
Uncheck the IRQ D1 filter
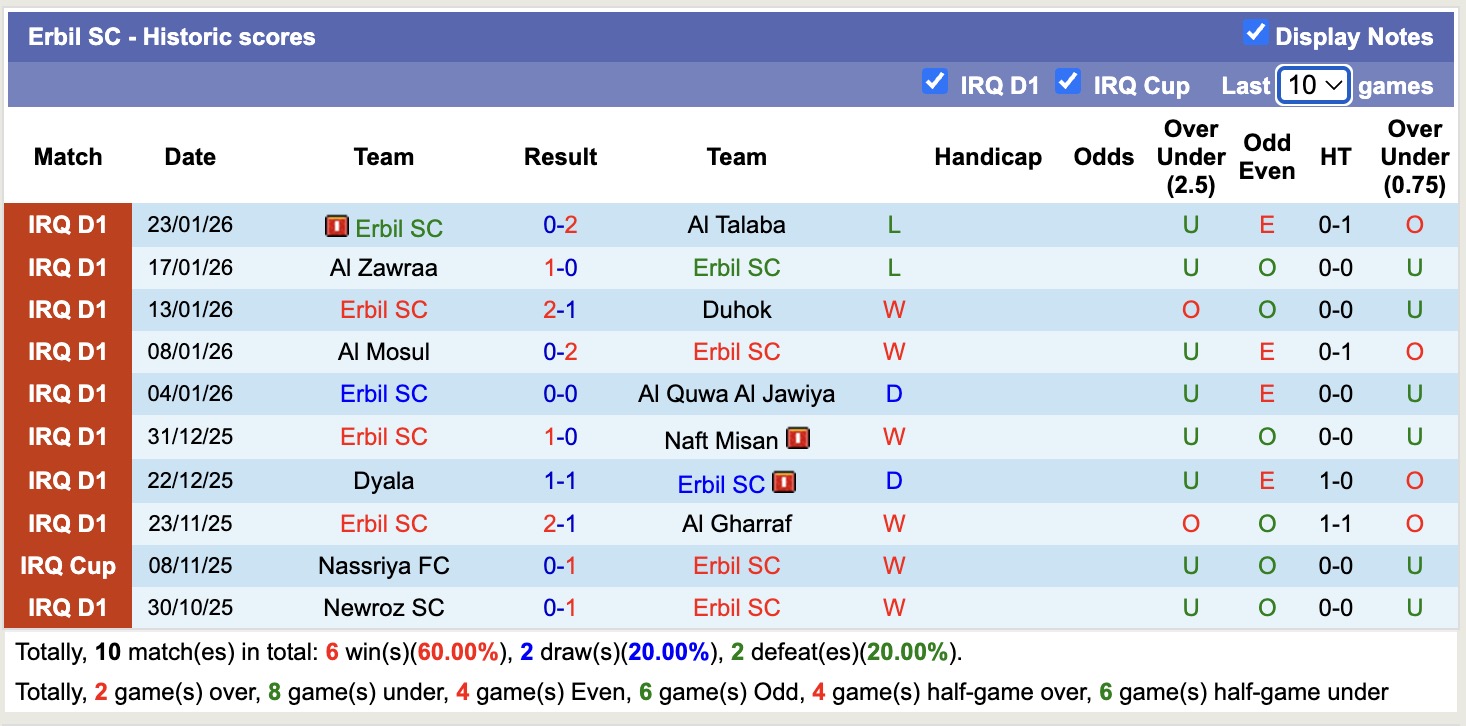point(935,83)
